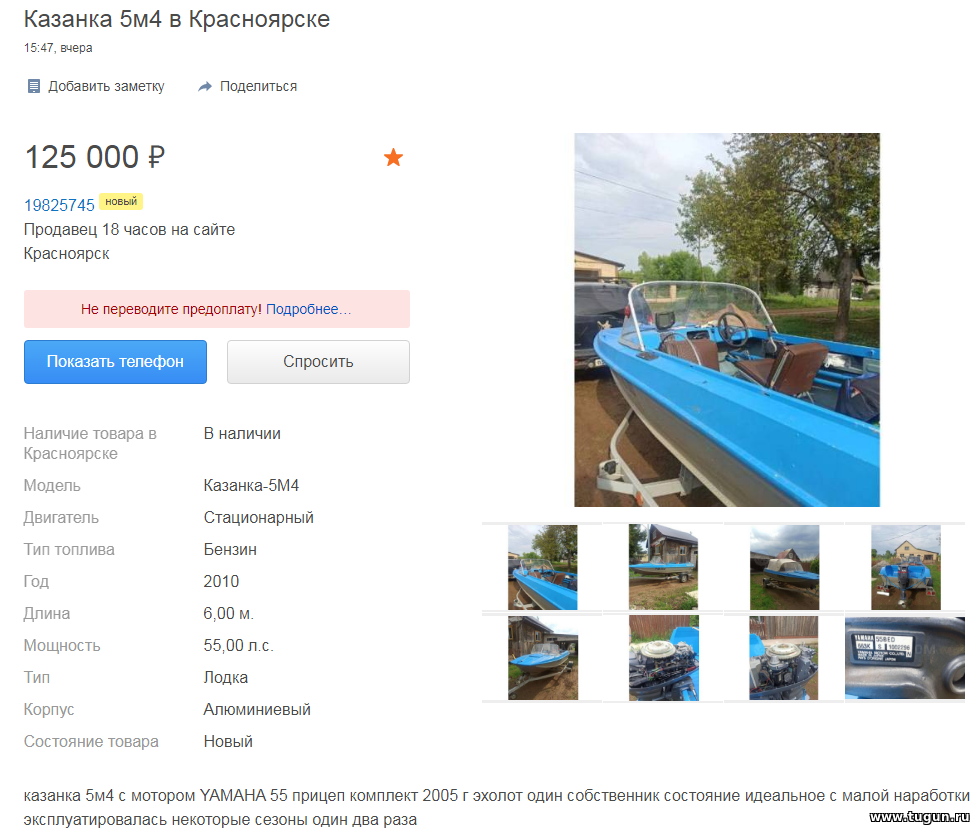The width and height of the screenshot is (980, 835).
Task: Select Поделиться link
Action: coord(258,86)
